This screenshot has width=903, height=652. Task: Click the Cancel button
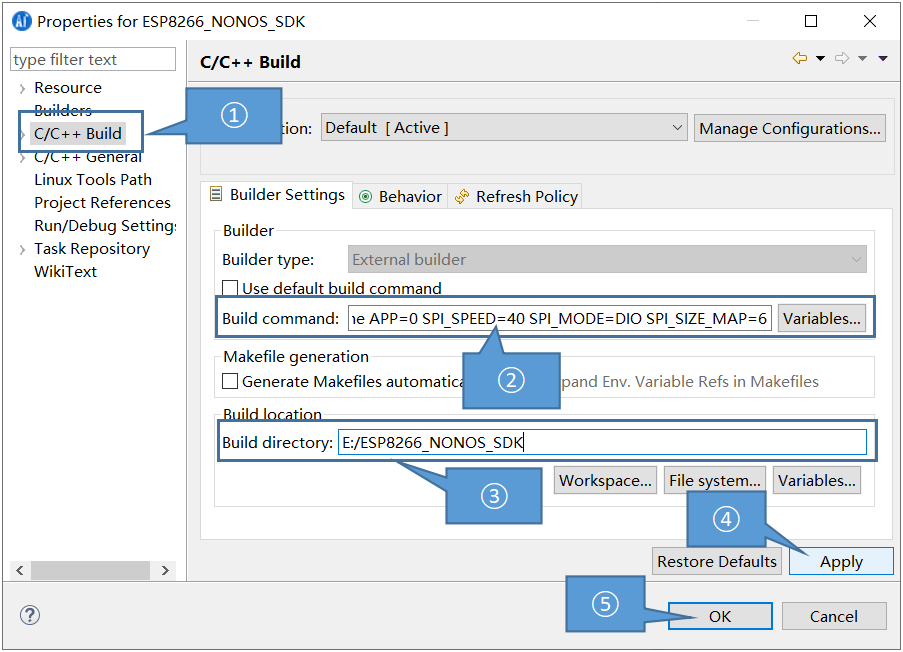click(833, 616)
